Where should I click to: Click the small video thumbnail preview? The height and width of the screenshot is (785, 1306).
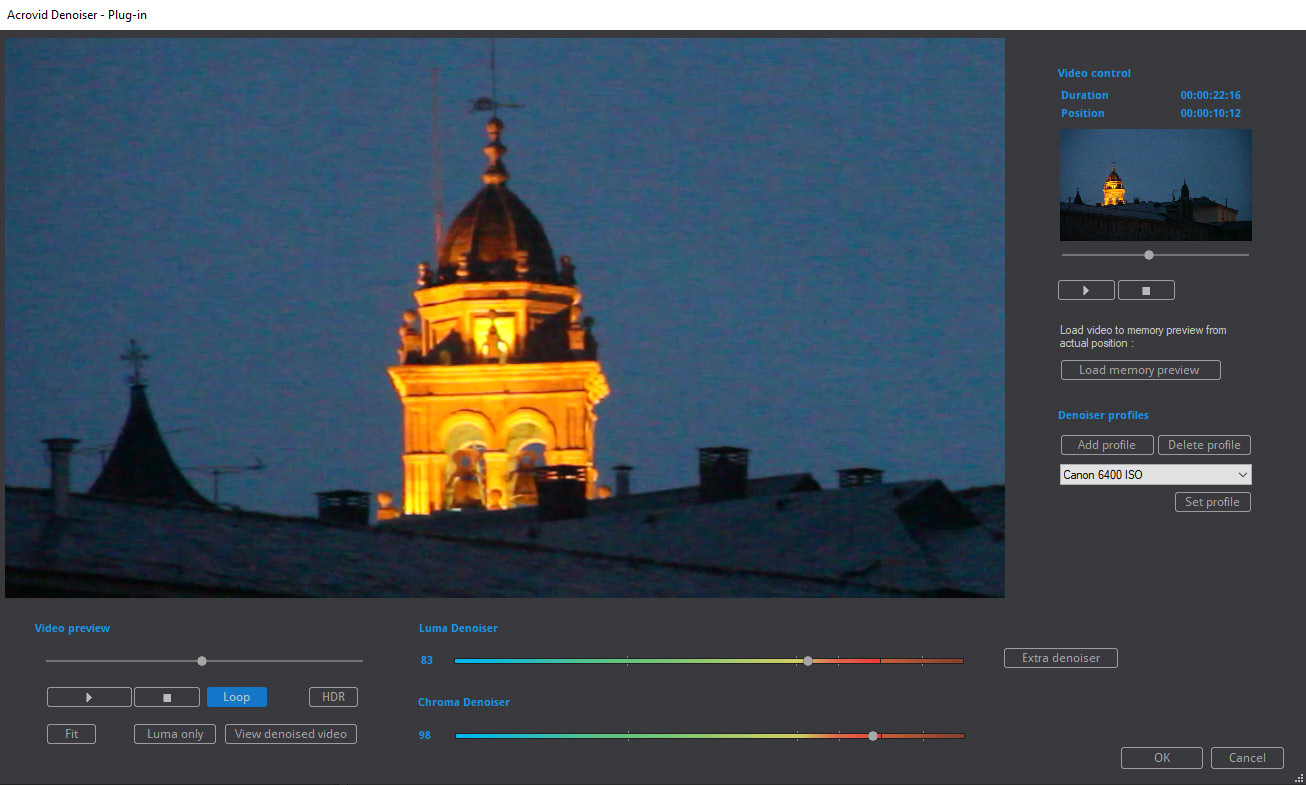[x=1156, y=185]
